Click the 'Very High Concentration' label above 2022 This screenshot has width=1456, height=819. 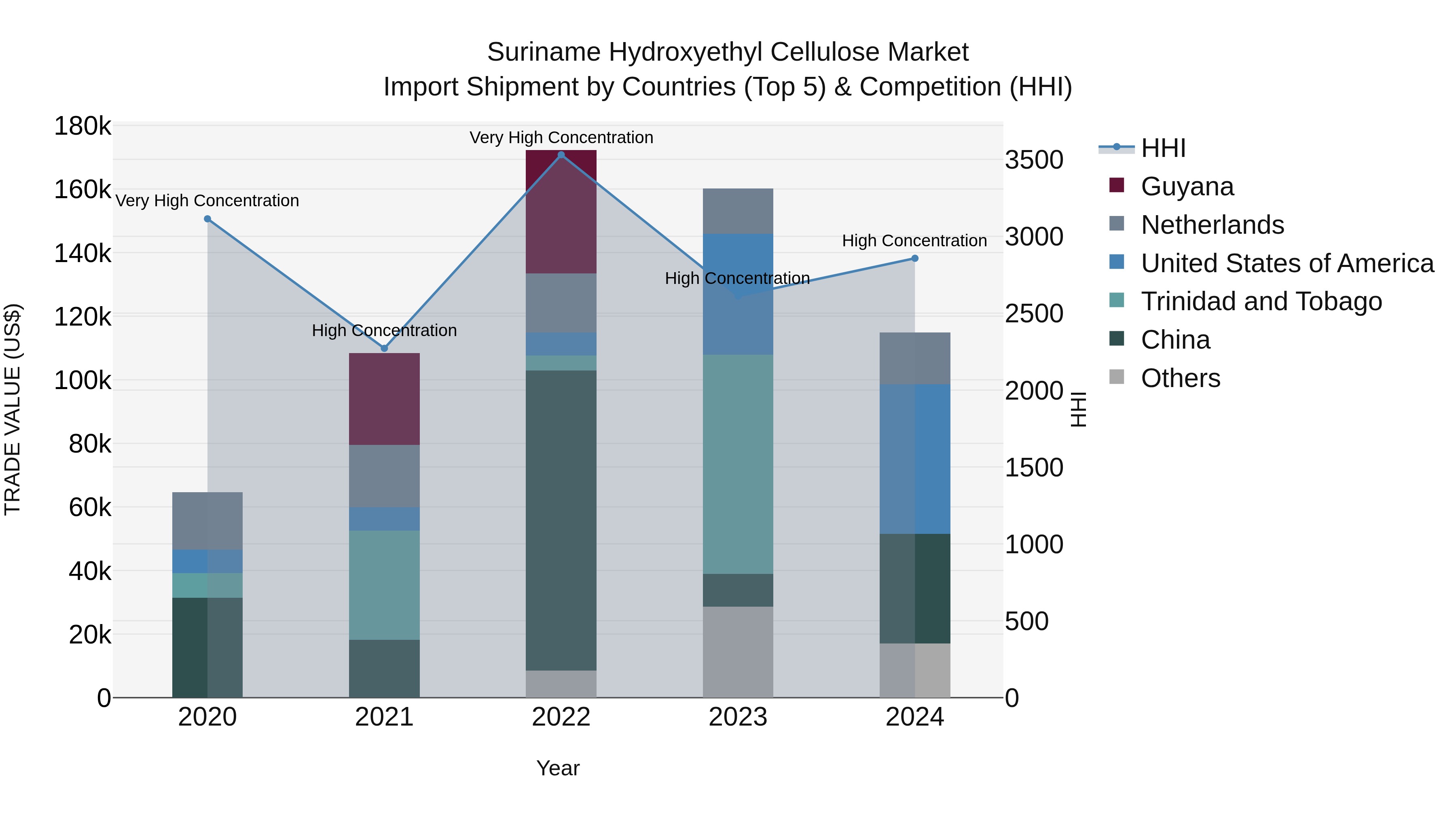point(561,138)
